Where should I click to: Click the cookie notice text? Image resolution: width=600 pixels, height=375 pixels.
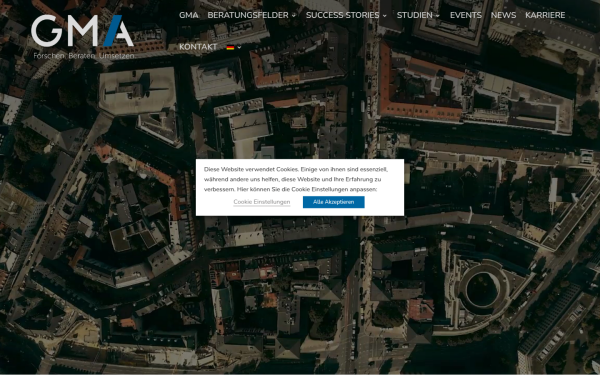tap(296, 179)
